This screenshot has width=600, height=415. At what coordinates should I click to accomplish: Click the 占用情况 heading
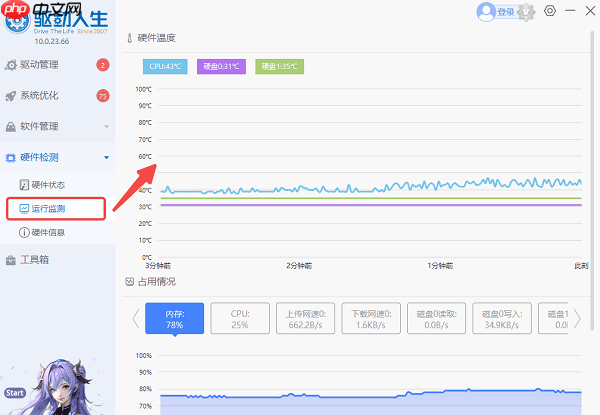[x=157, y=282]
